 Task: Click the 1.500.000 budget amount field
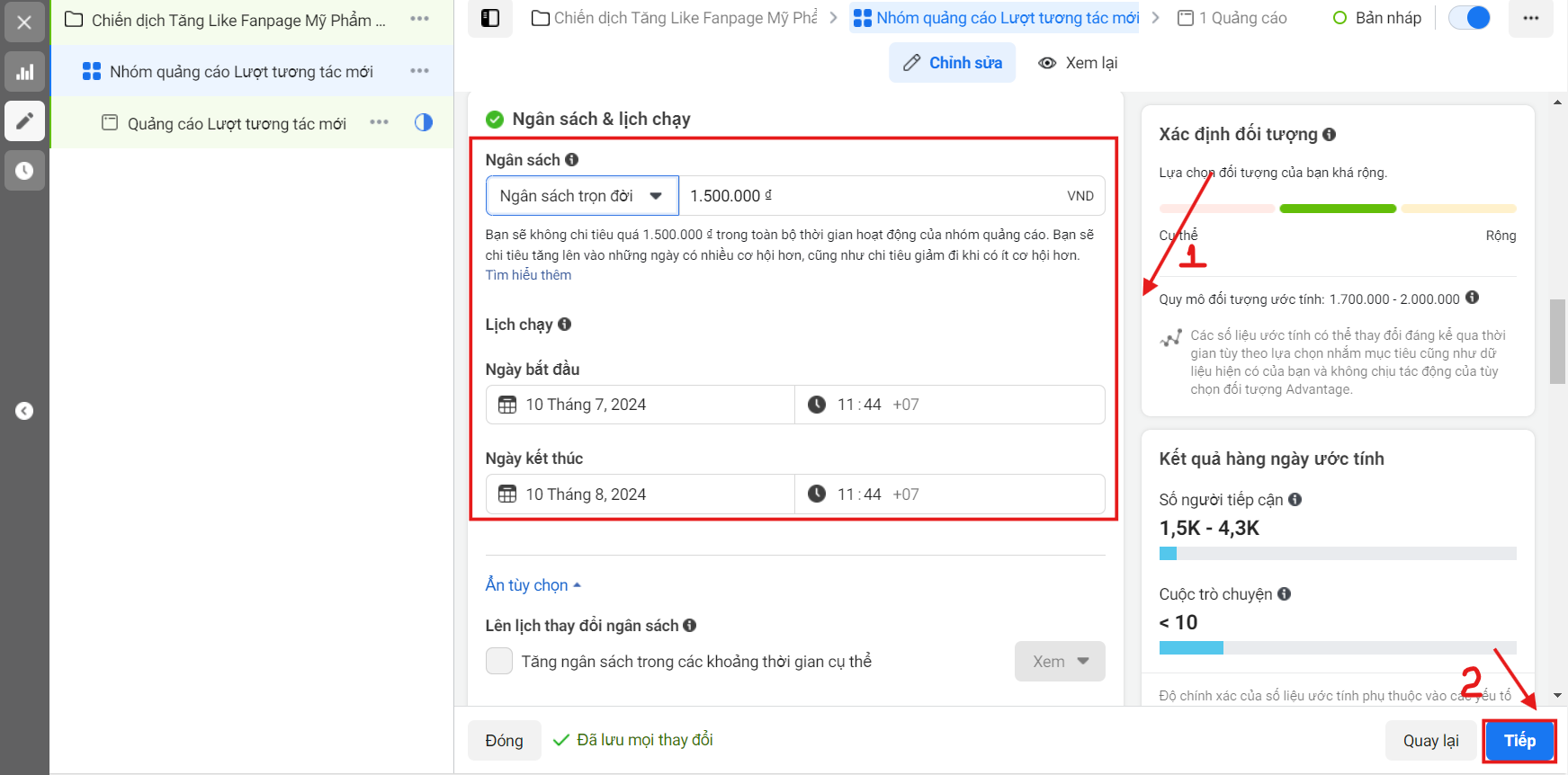click(x=892, y=196)
